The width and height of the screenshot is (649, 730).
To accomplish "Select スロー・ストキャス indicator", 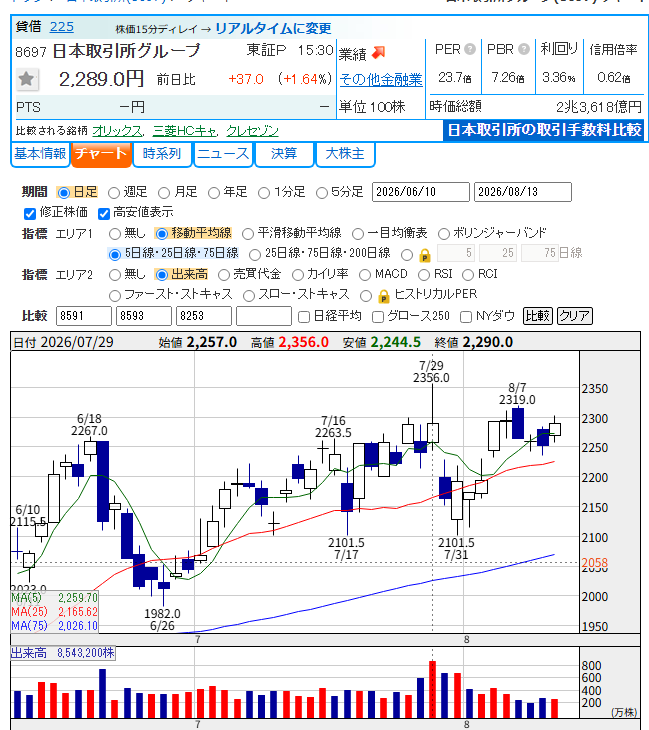I will point(249,296).
